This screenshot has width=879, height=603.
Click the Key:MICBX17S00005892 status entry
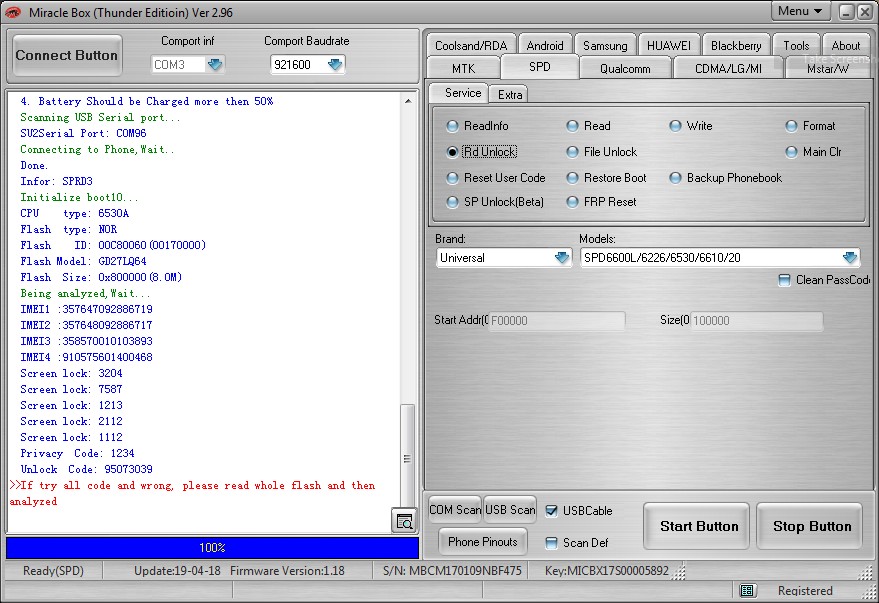(x=607, y=570)
